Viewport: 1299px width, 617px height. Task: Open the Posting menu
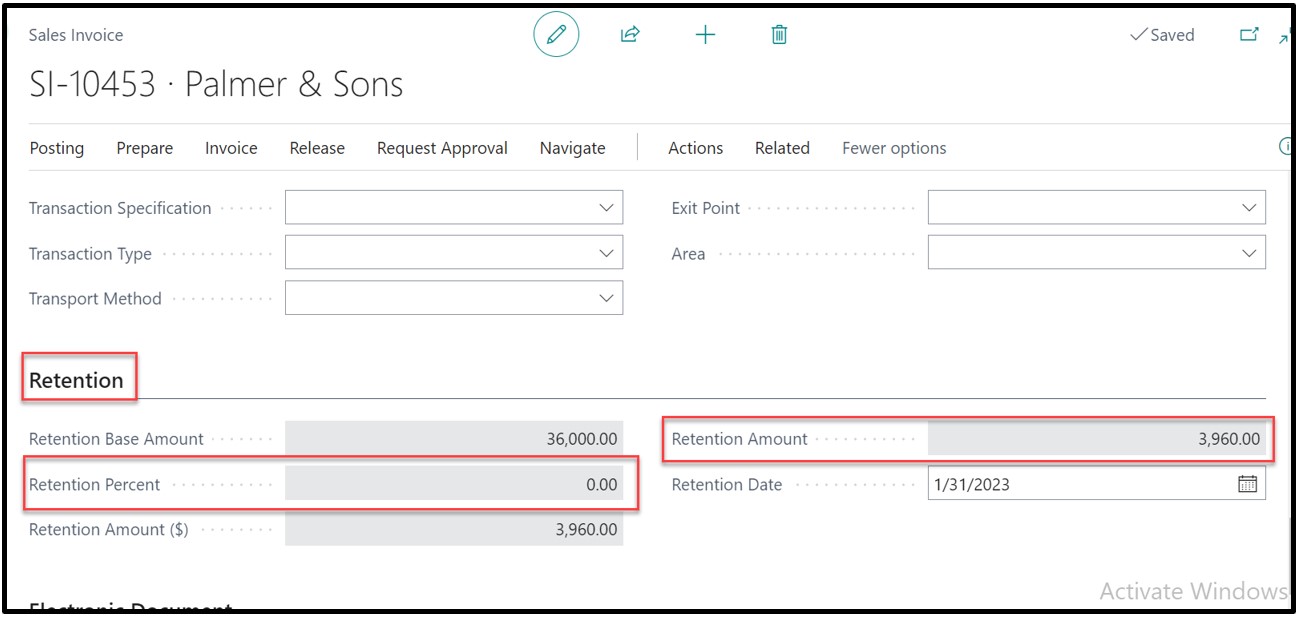point(57,148)
